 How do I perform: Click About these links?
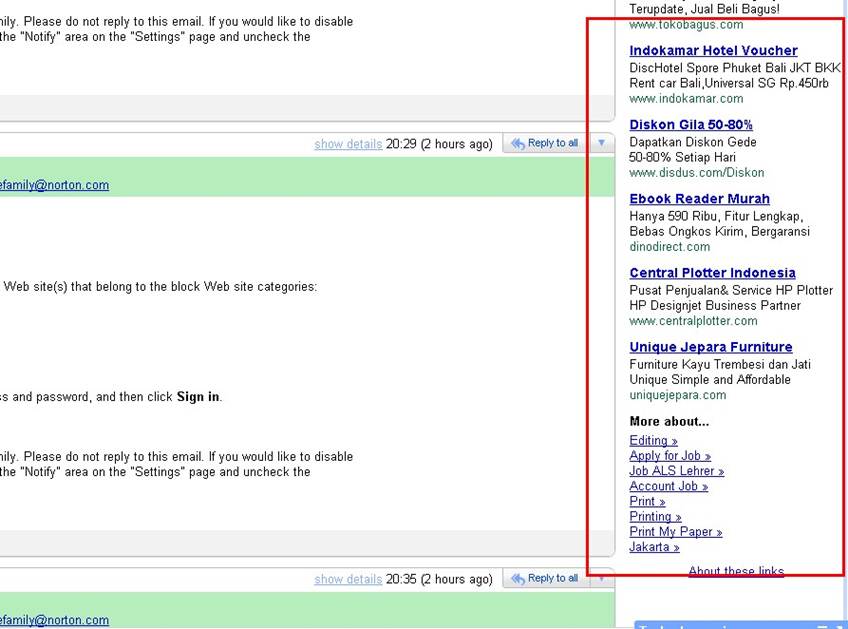click(x=735, y=571)
